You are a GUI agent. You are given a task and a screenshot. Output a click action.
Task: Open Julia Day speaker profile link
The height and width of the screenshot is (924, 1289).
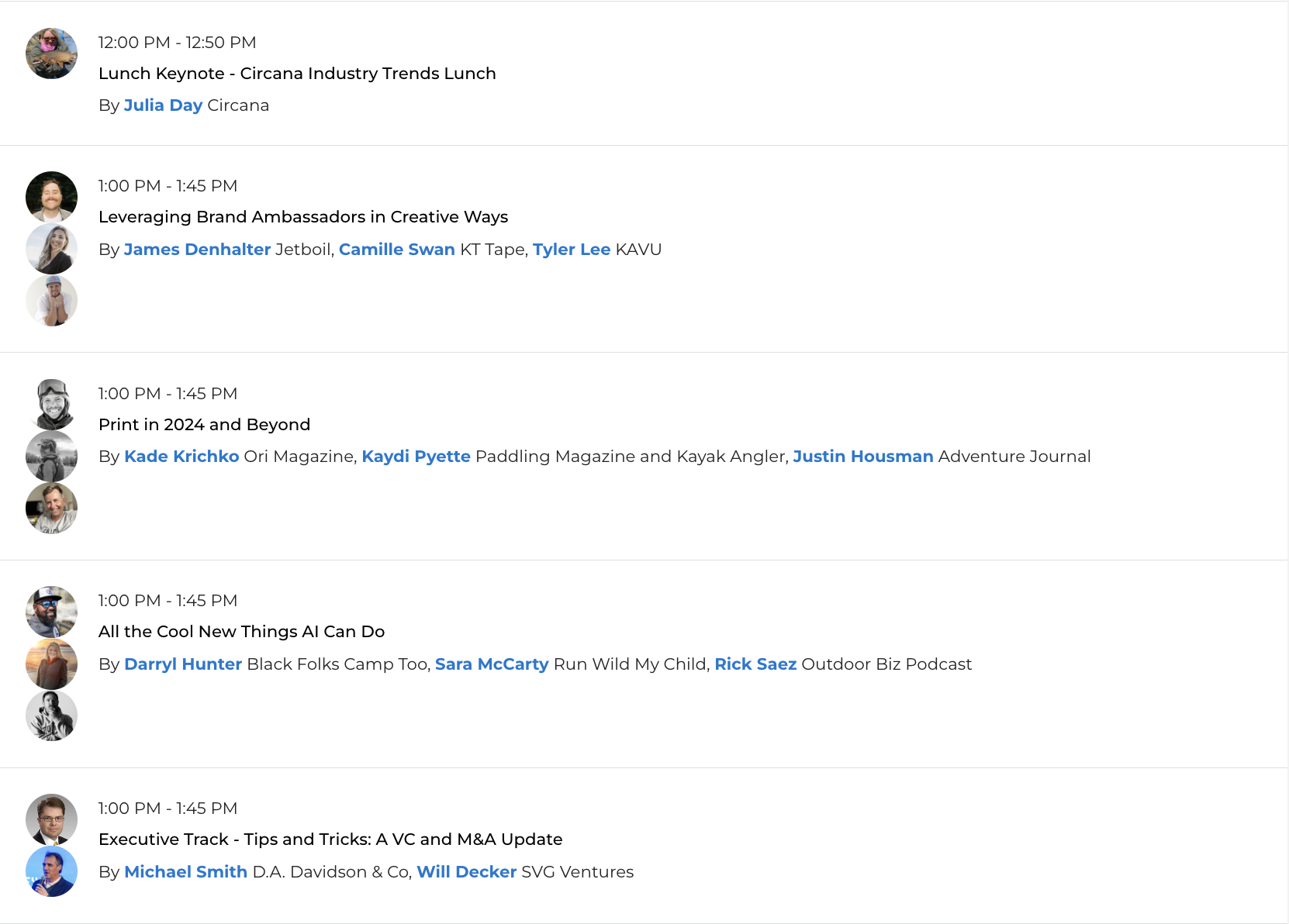coord(163,105)
